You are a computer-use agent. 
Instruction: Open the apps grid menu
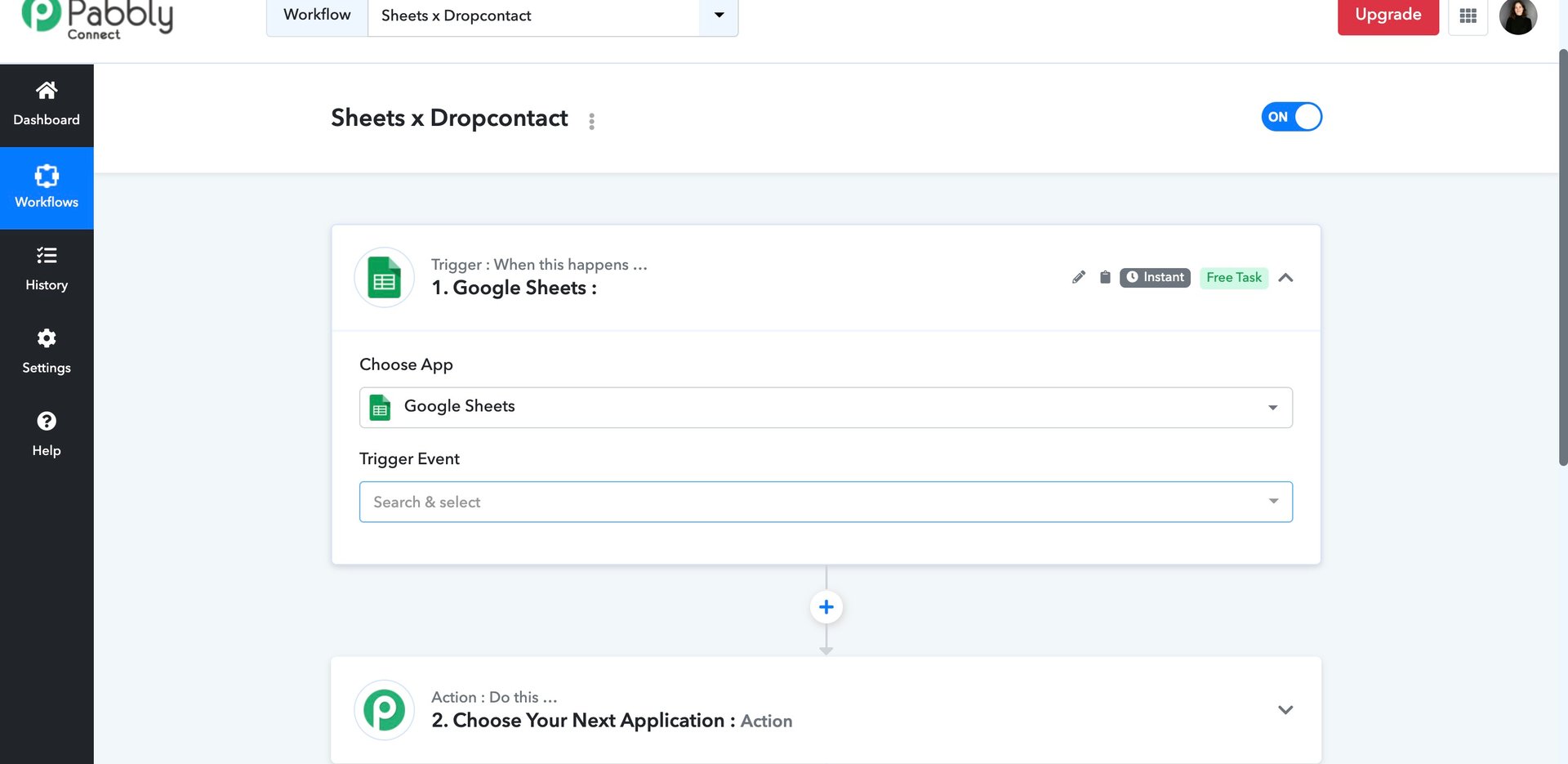pos(1468,16)
